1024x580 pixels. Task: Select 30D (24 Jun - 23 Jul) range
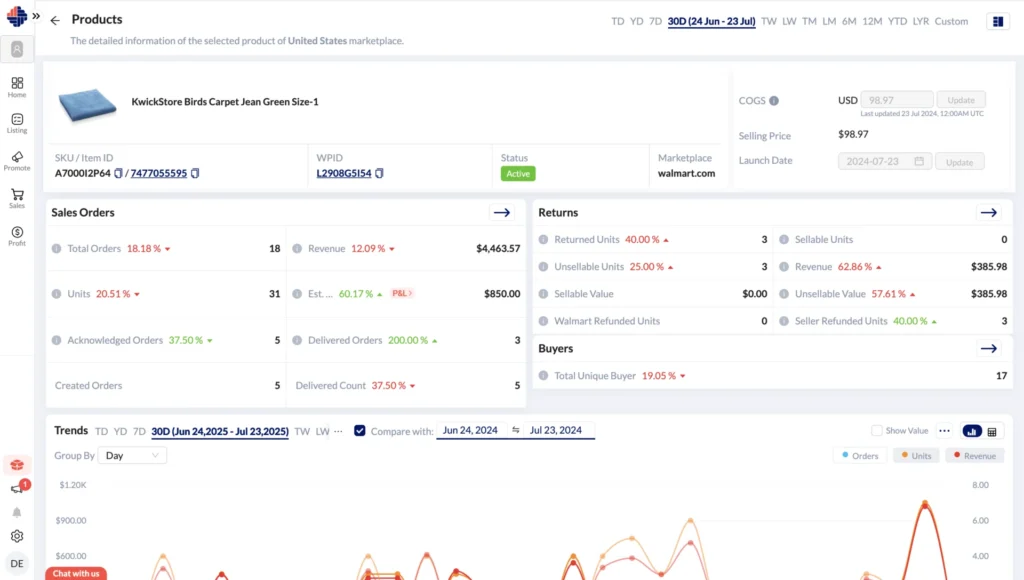tap(711, 21)
